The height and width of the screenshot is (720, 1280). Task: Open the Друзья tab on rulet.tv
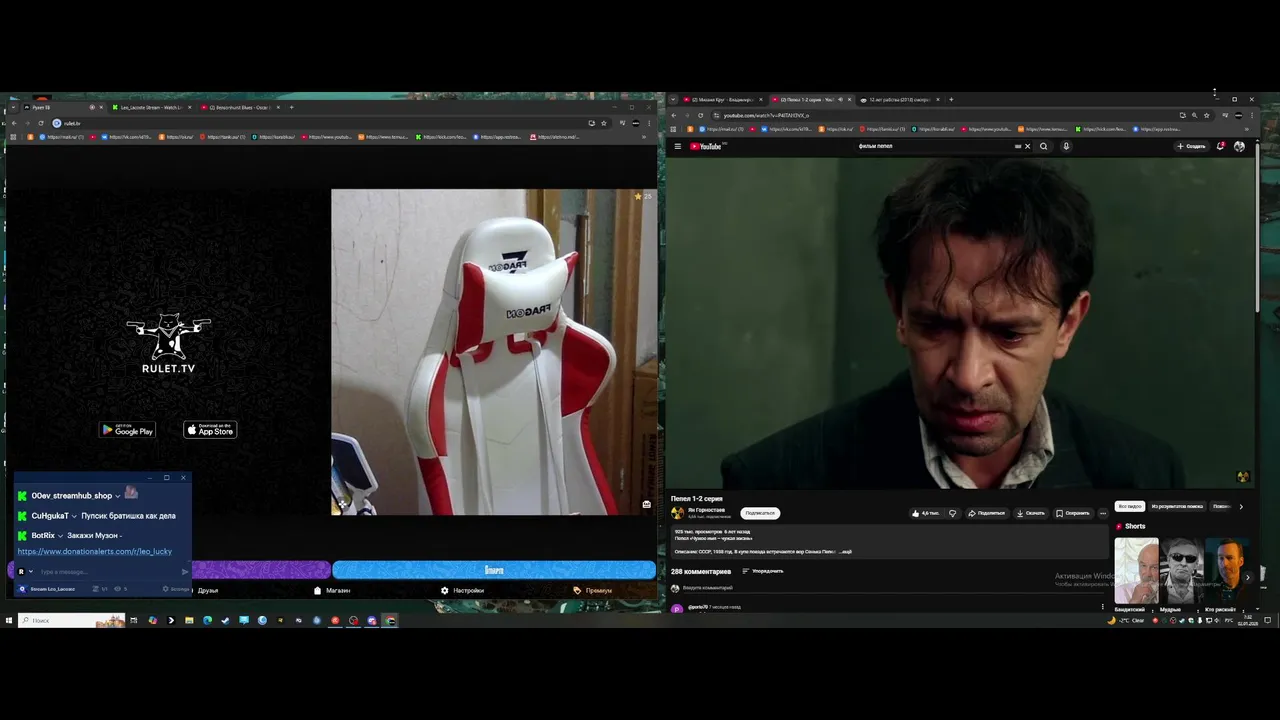pos(207,590)
